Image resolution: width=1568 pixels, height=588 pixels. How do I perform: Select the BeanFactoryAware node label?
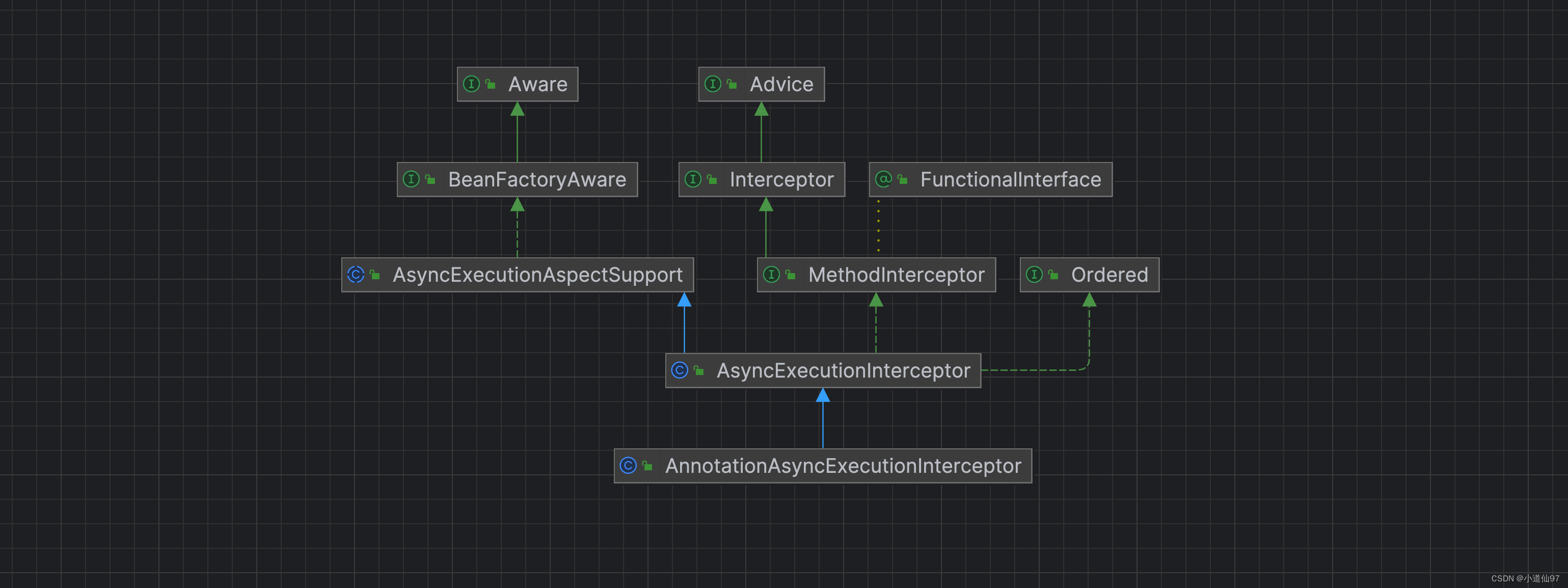[x=537, y=179]
